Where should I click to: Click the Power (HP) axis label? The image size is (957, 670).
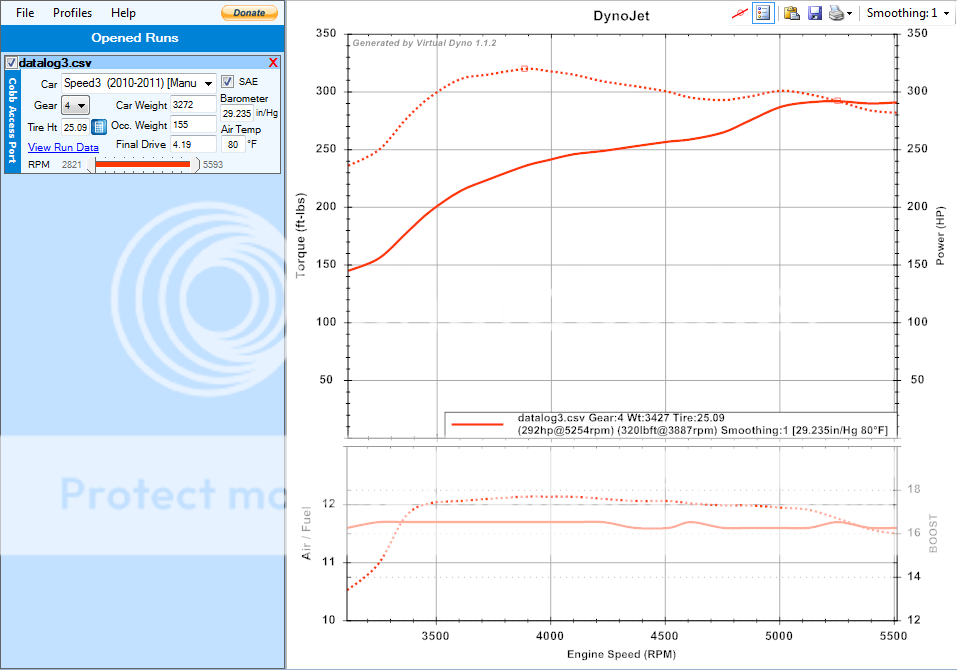tap(940, 236)
